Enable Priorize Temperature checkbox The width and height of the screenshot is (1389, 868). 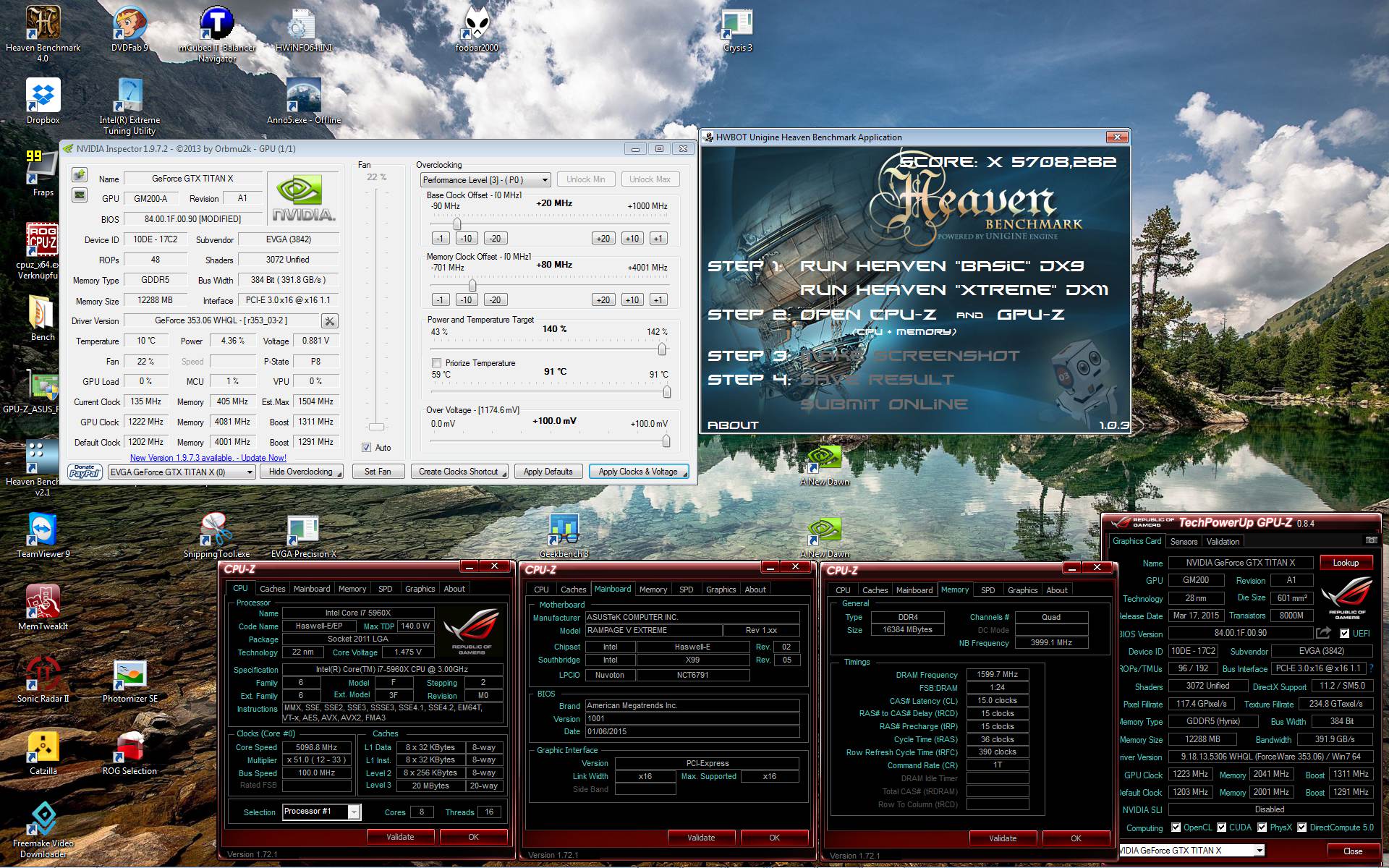[x=436, y=363]
